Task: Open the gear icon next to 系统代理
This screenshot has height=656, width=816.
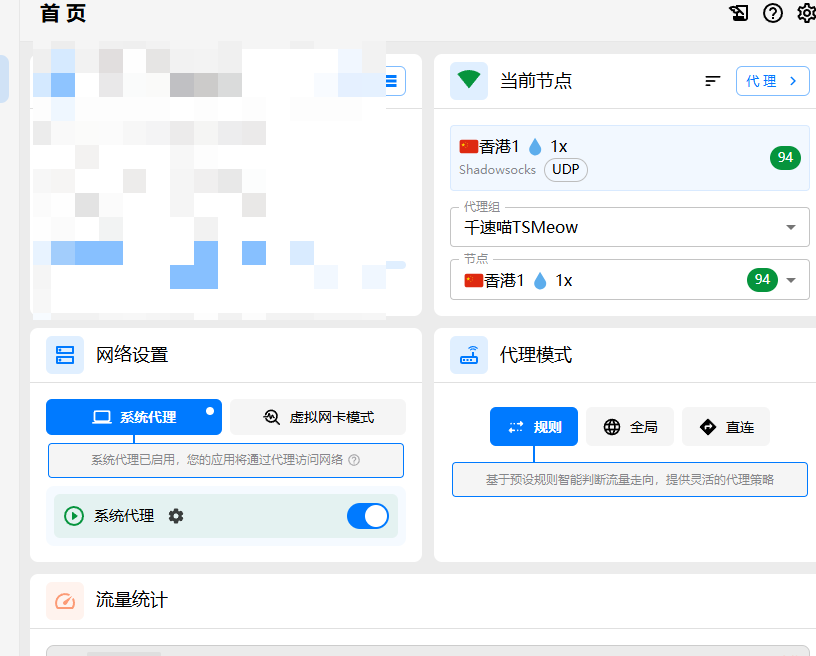Action: pos(176,516)
